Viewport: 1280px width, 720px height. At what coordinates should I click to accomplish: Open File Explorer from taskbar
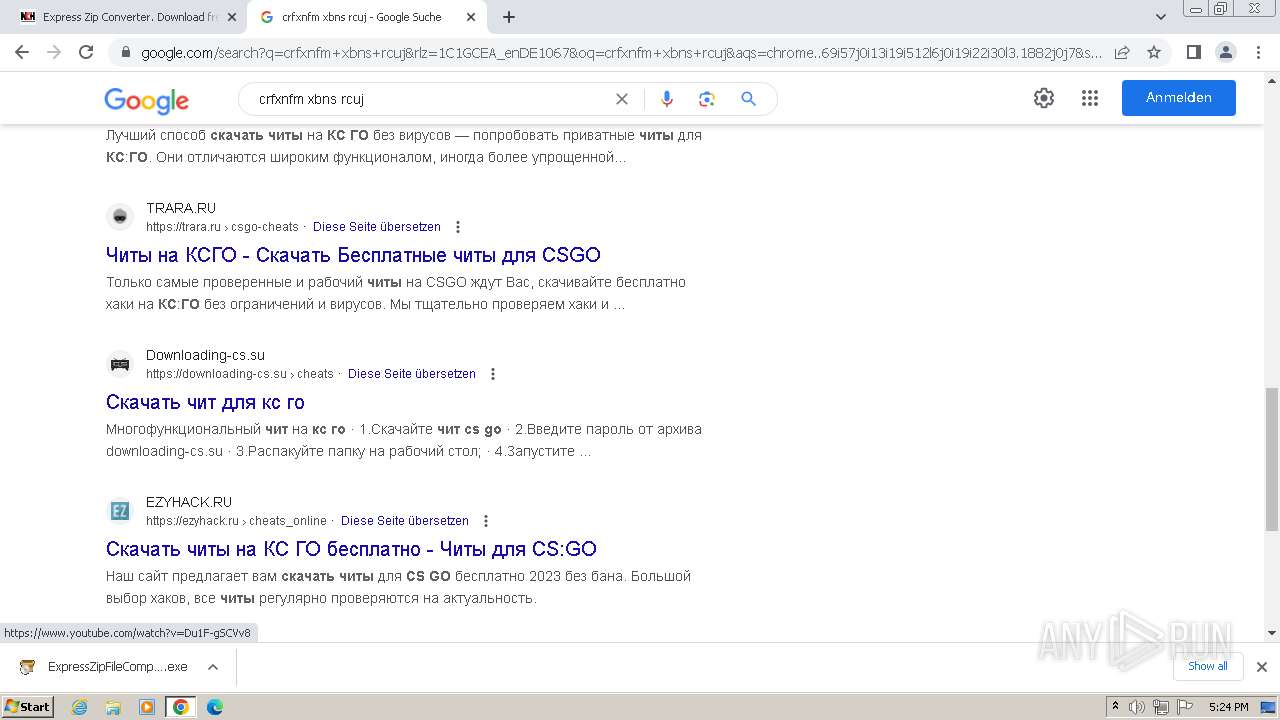(x=113, y=707)
